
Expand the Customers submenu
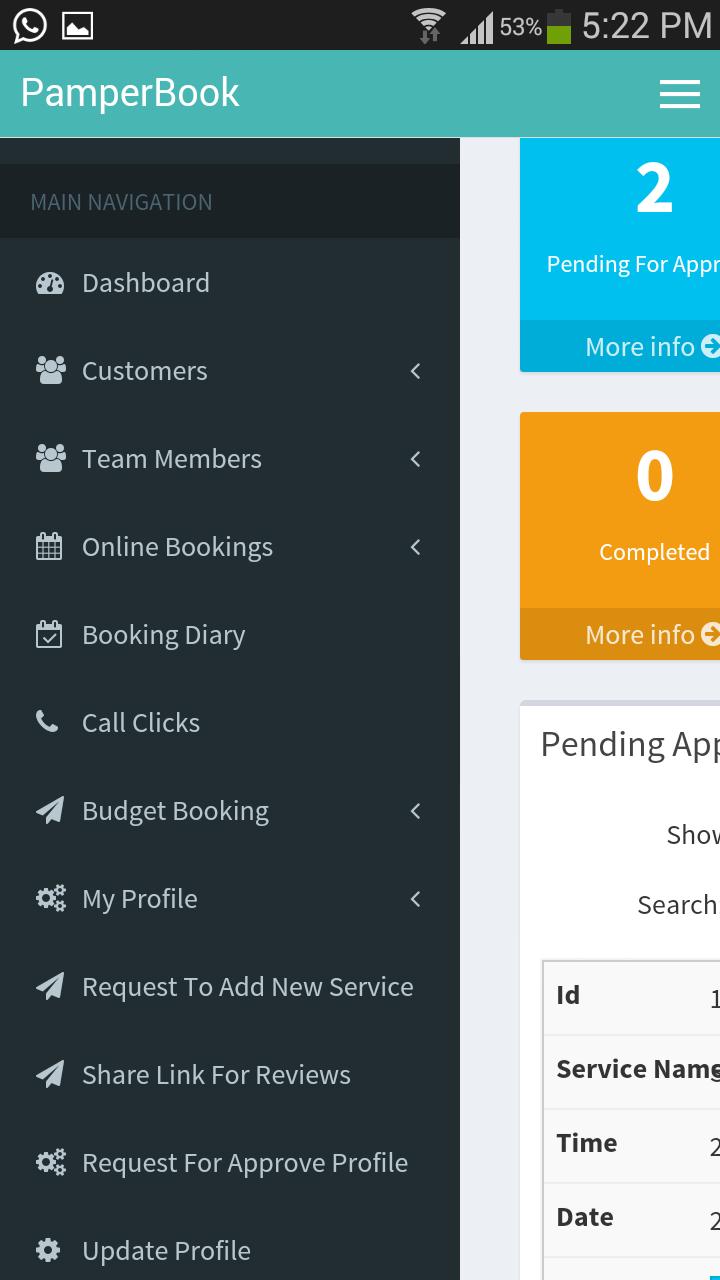pyautogui.click(x=415, y=371)
